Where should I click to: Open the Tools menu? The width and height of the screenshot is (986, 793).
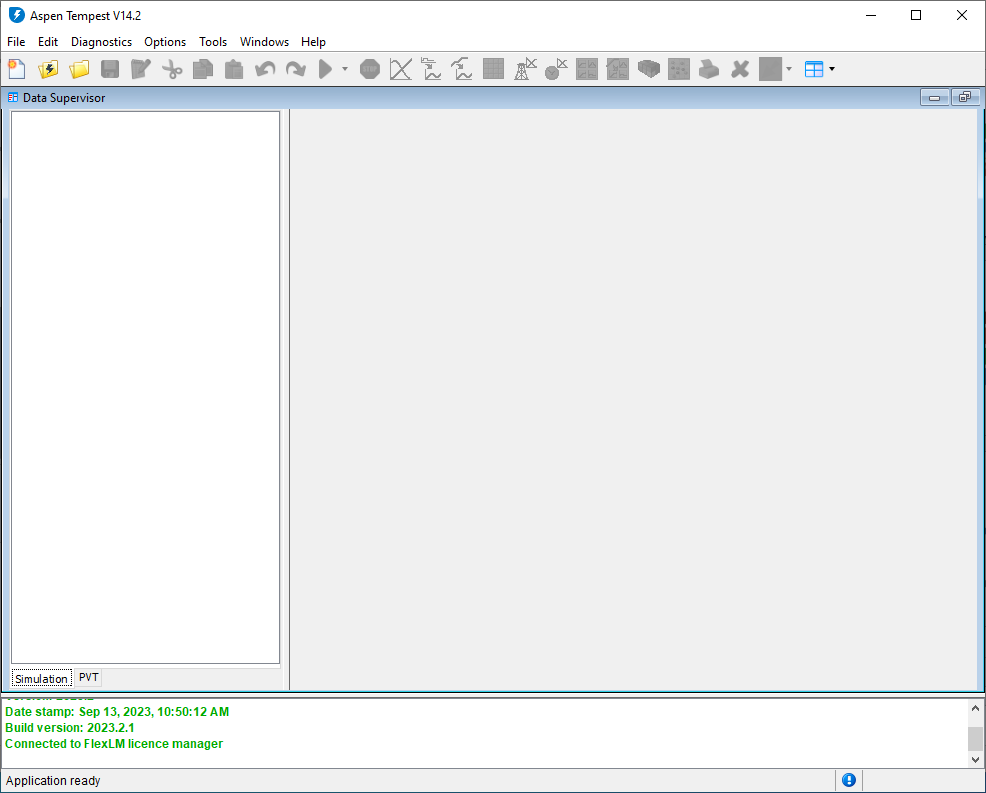click(x=213, y=42)
